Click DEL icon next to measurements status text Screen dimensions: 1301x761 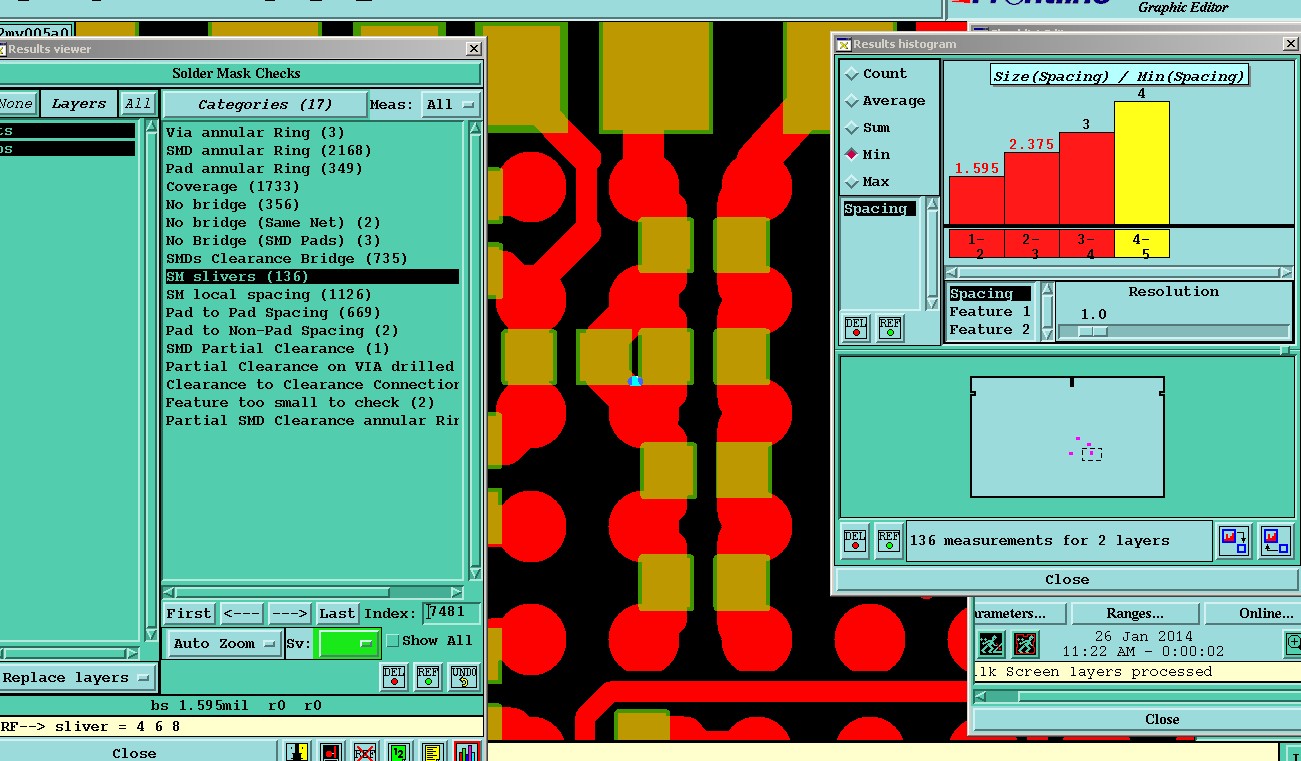pyautogui.click(x=855, y=540)
